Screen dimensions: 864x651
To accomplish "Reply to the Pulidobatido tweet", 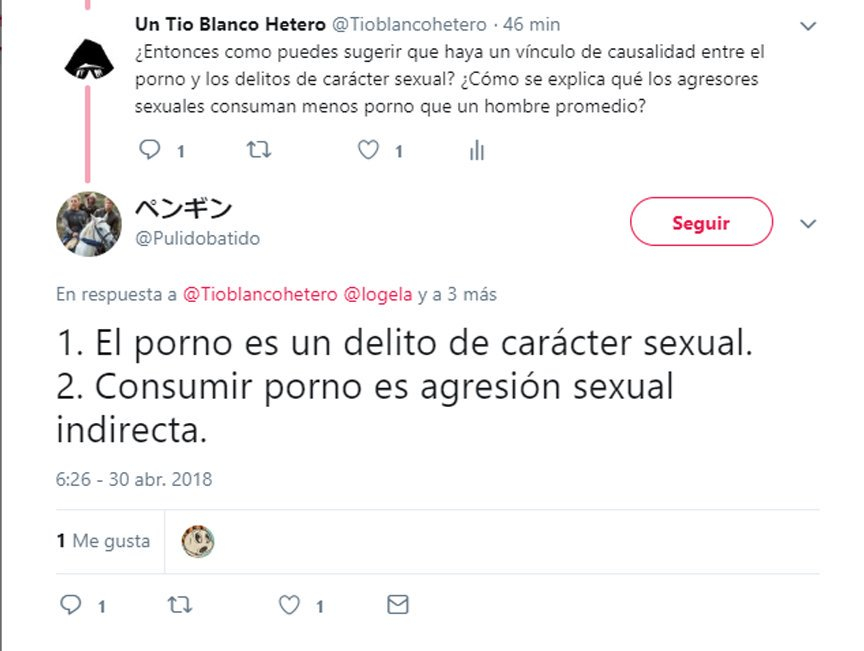I will tap(71, 605).
